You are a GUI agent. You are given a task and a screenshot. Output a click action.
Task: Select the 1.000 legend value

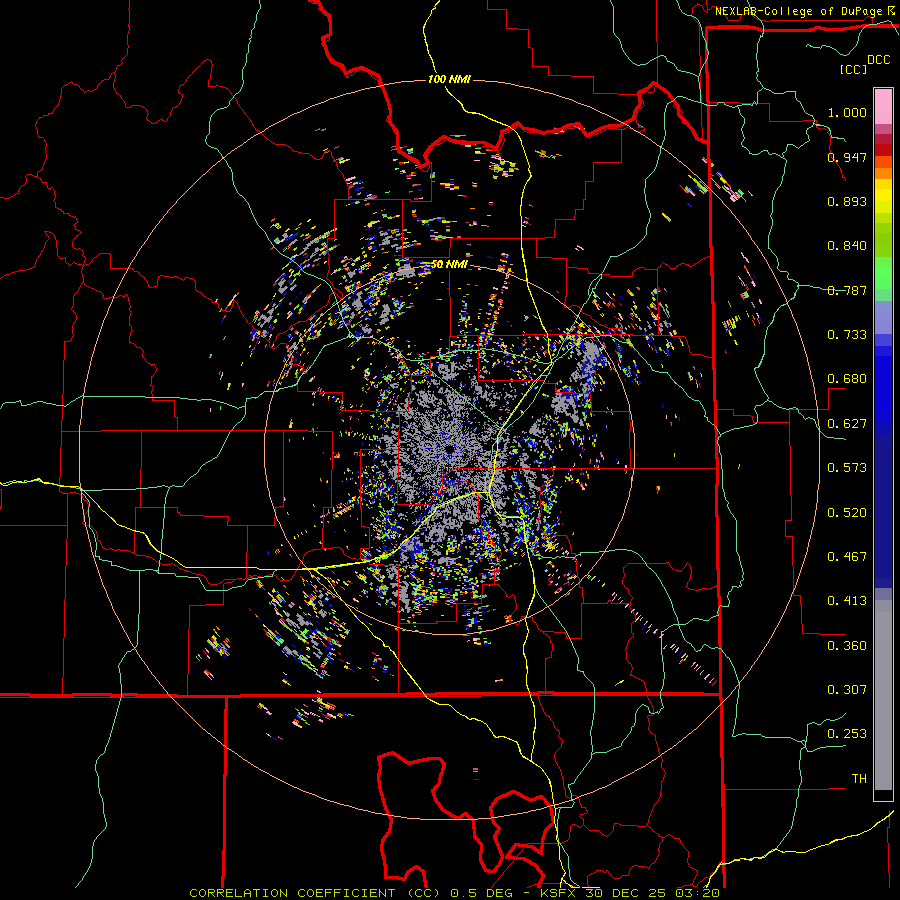(847, 112)
